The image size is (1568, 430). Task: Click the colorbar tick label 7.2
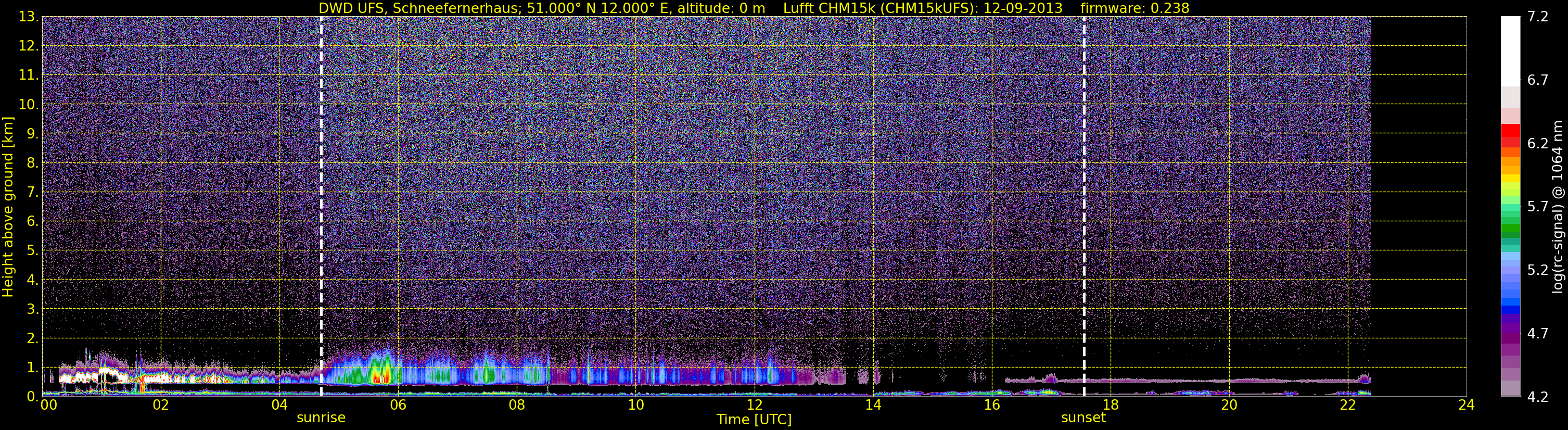pos(1538,17)
